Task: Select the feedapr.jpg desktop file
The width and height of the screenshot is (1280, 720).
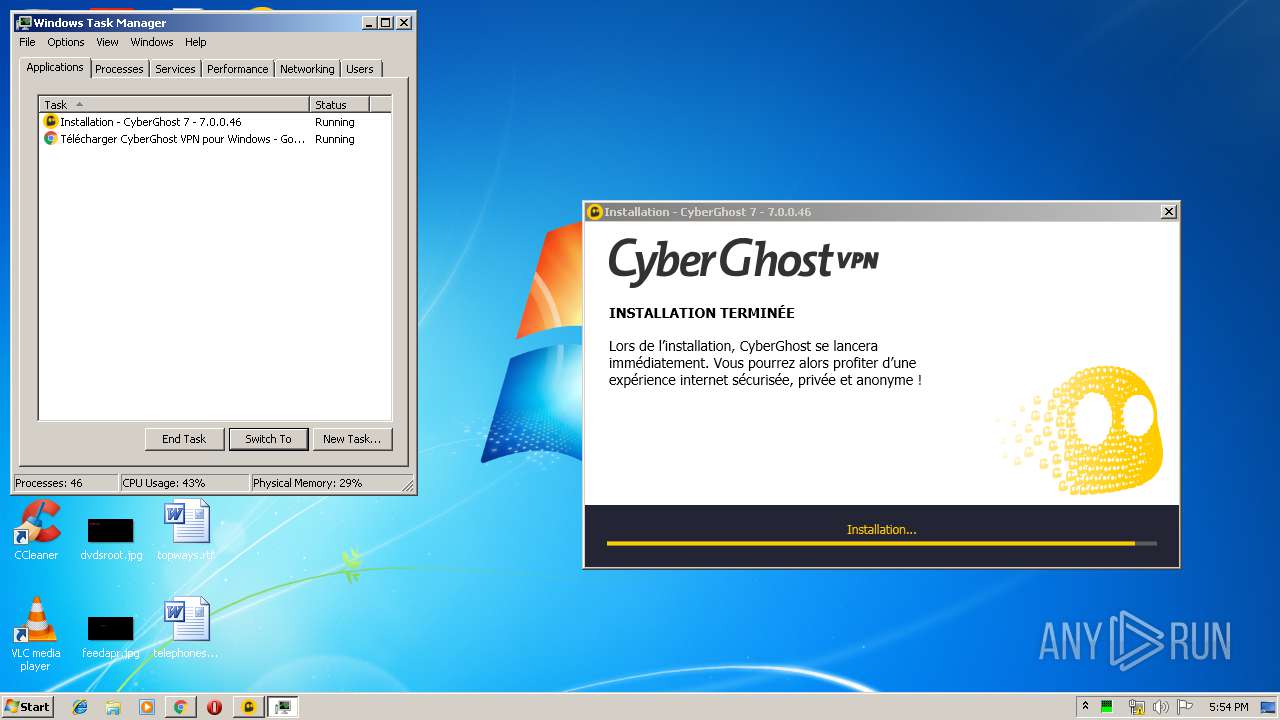Action: [x=111, y=636]
